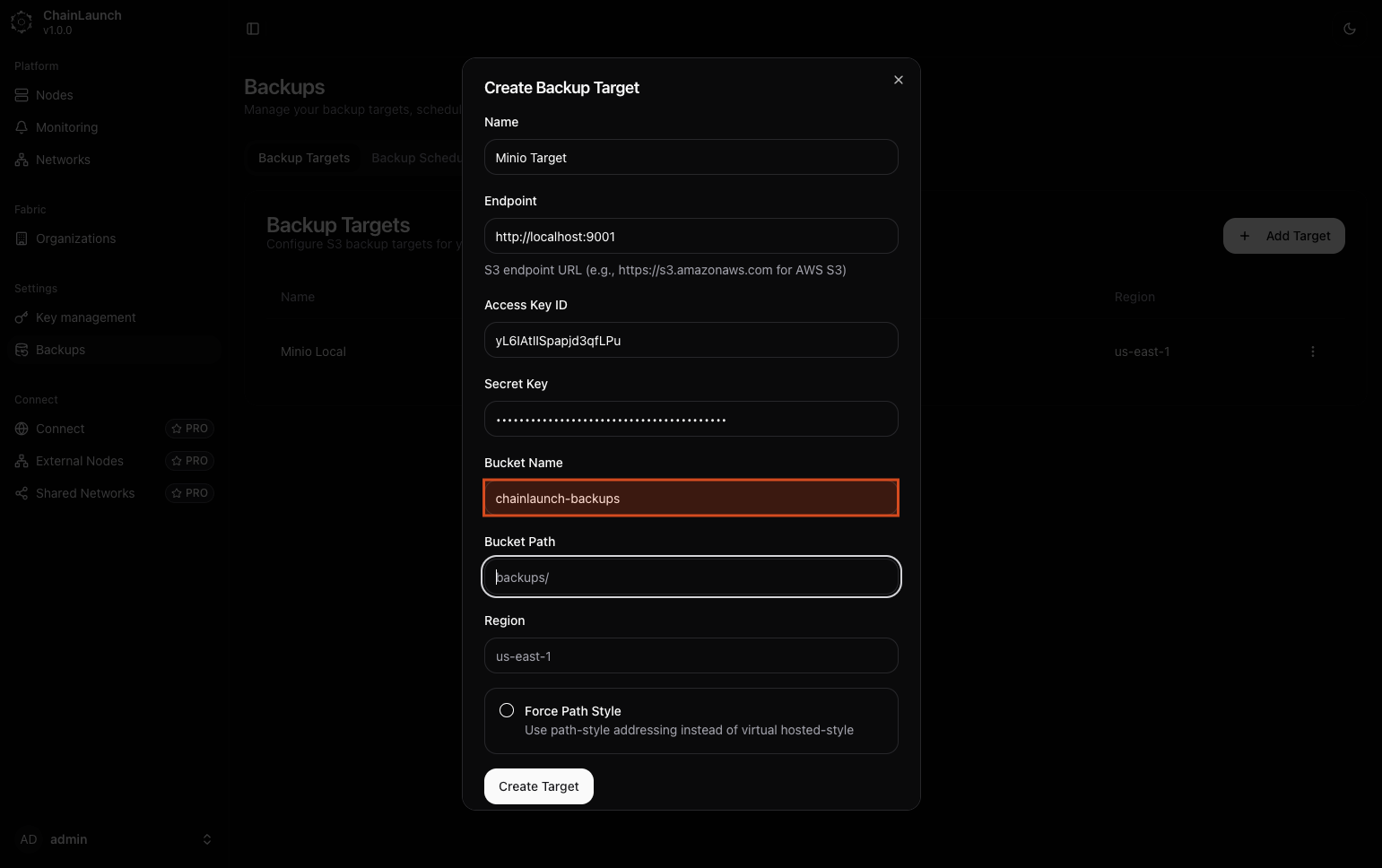
Task: Focus the Region input field
Action: tap(691, 655)
